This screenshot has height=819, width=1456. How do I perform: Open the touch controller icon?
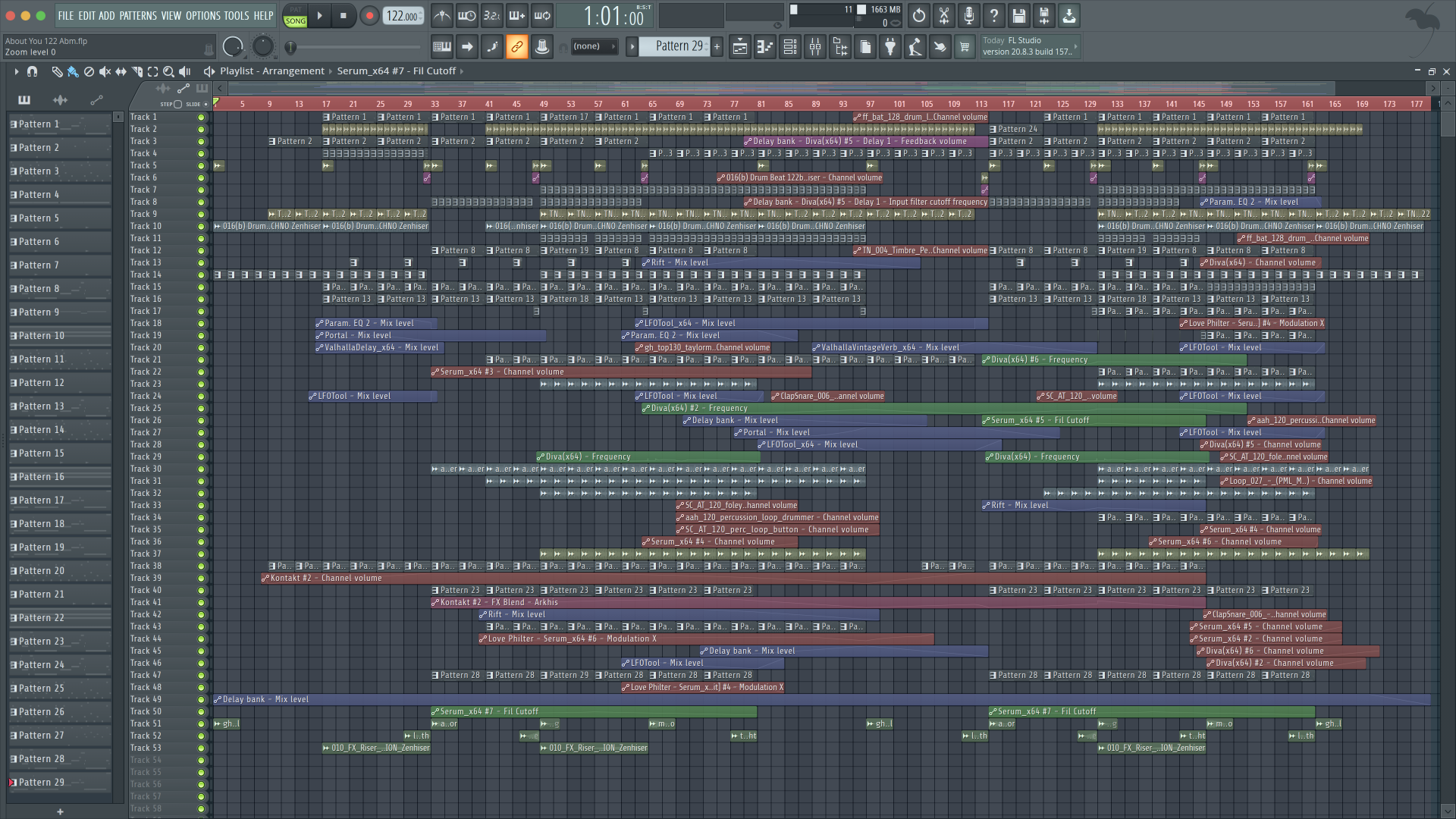(940, 47)
